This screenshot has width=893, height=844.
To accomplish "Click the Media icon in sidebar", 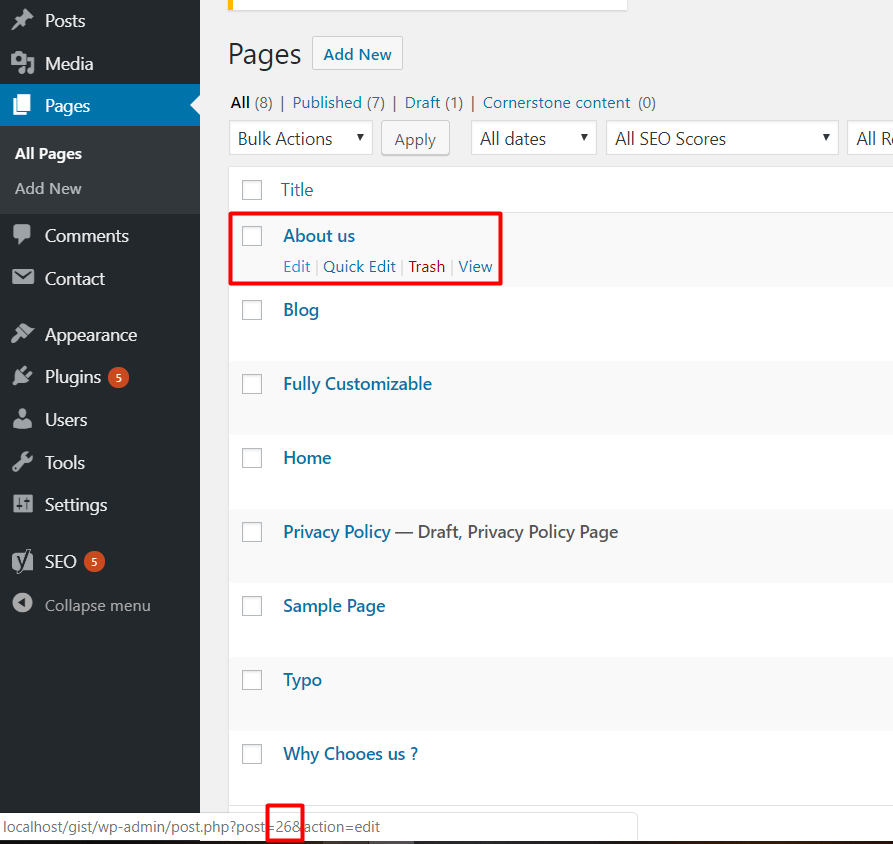I will 22,63.
